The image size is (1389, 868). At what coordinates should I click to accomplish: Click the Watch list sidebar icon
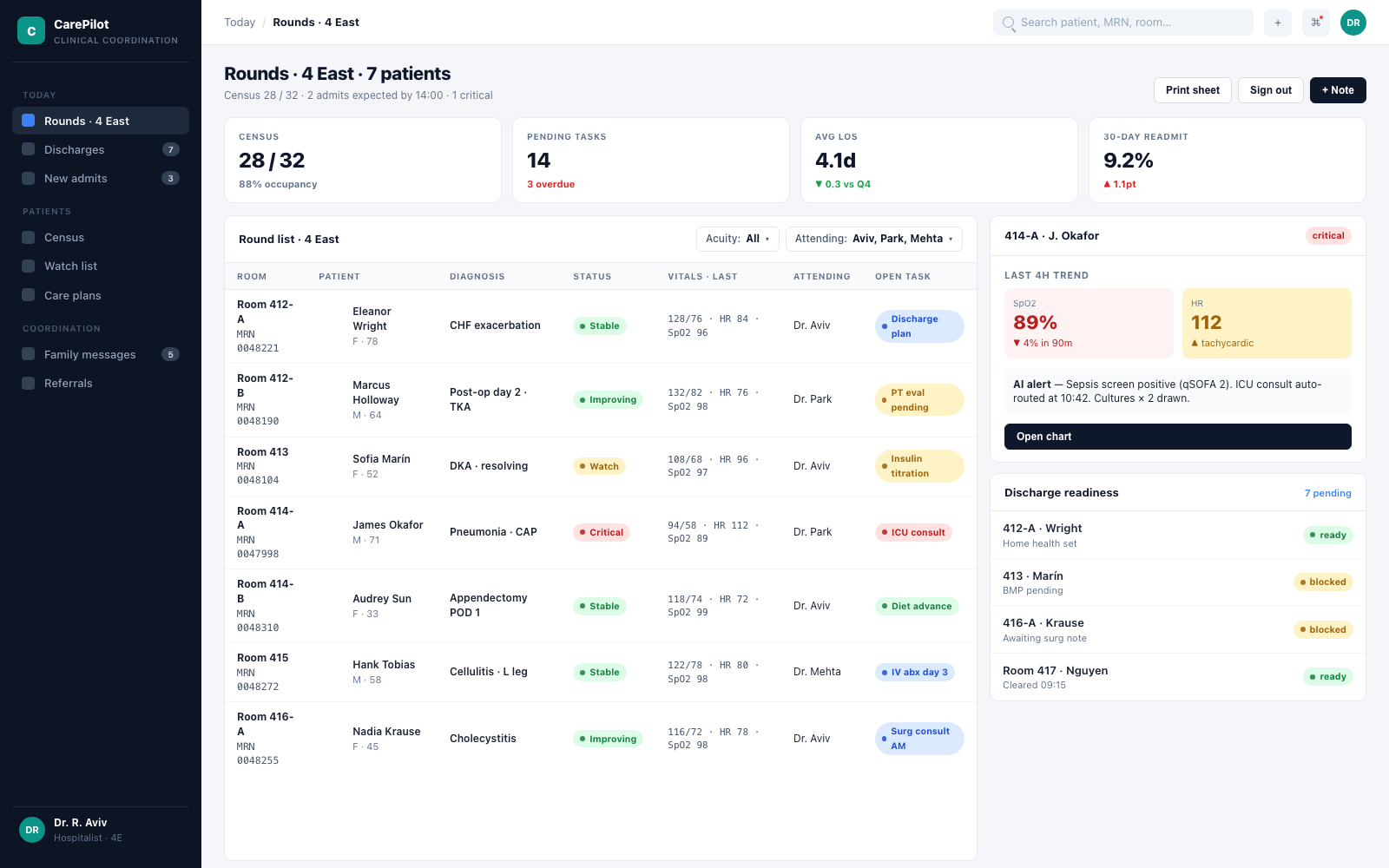(29, 266)
